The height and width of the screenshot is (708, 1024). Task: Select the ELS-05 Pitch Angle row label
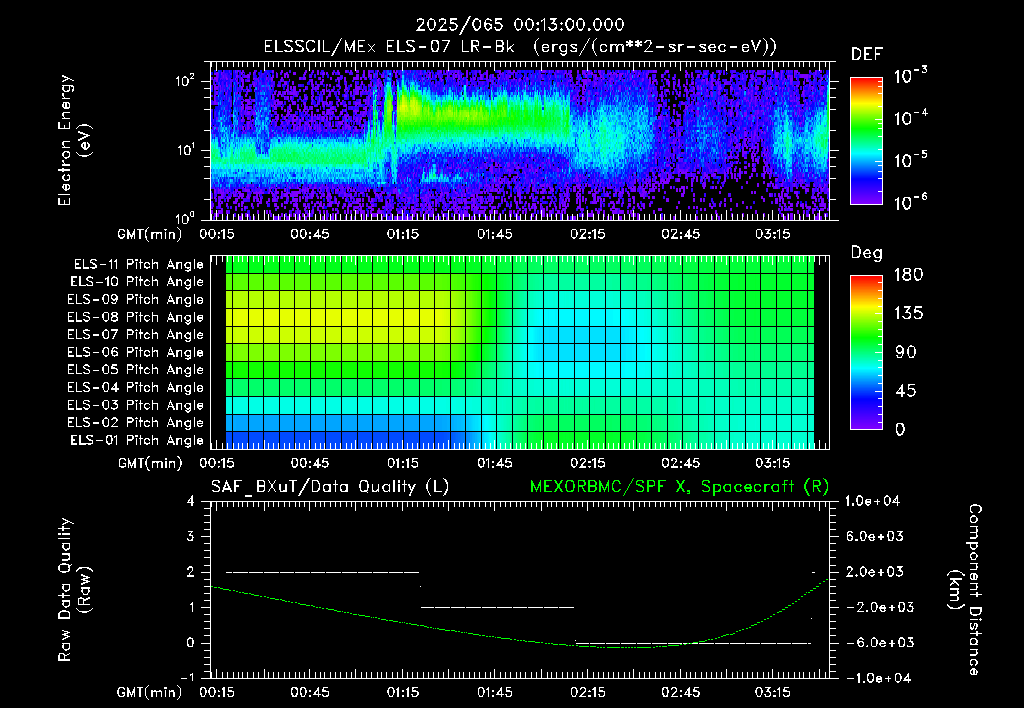pyautogui.click(x=135, y=370)
